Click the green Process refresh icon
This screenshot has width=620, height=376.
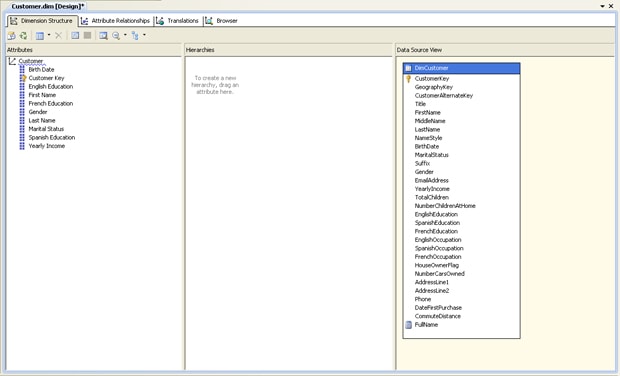click(23, 36)
